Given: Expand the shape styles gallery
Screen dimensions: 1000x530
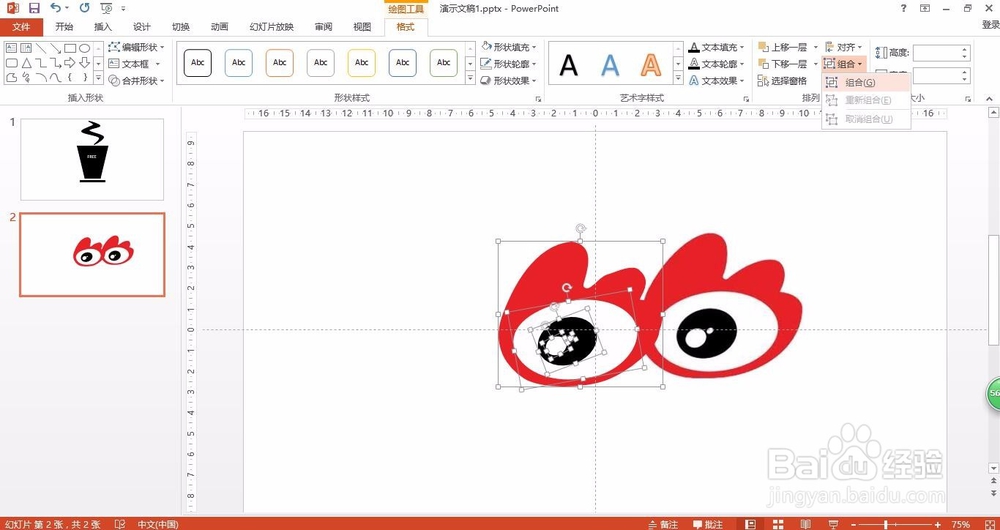Looking at the screenshot, I should [471, 78].
